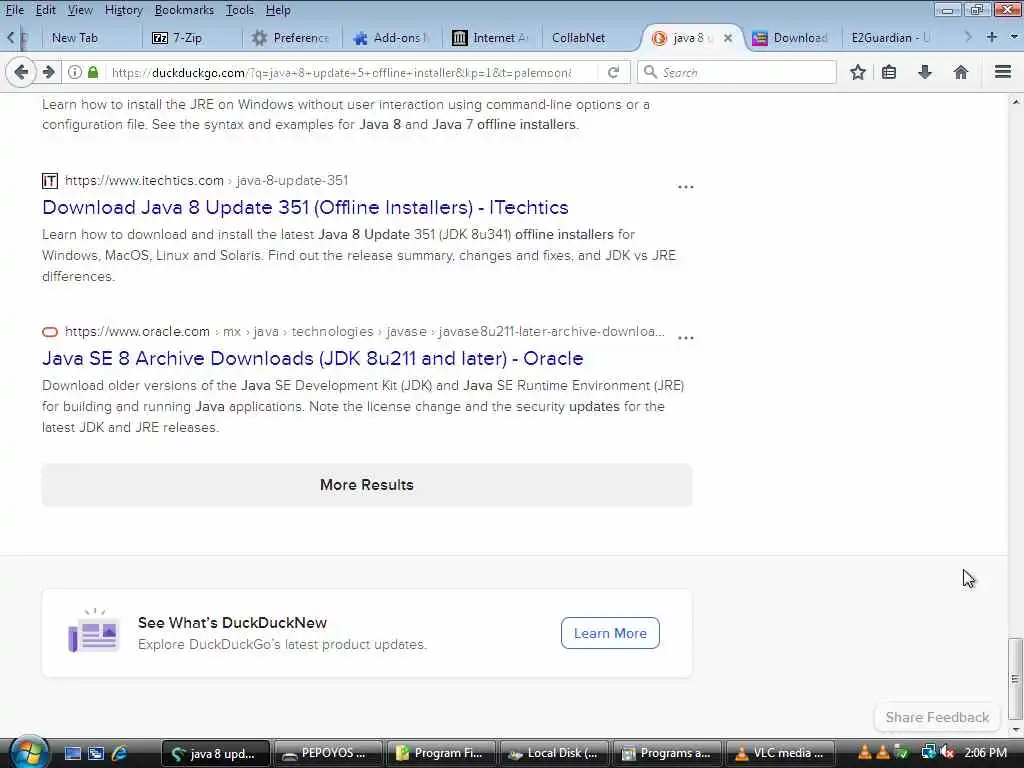1024x768 pixels.
Task: Click the Learn More button
Action: pos(610,633)
